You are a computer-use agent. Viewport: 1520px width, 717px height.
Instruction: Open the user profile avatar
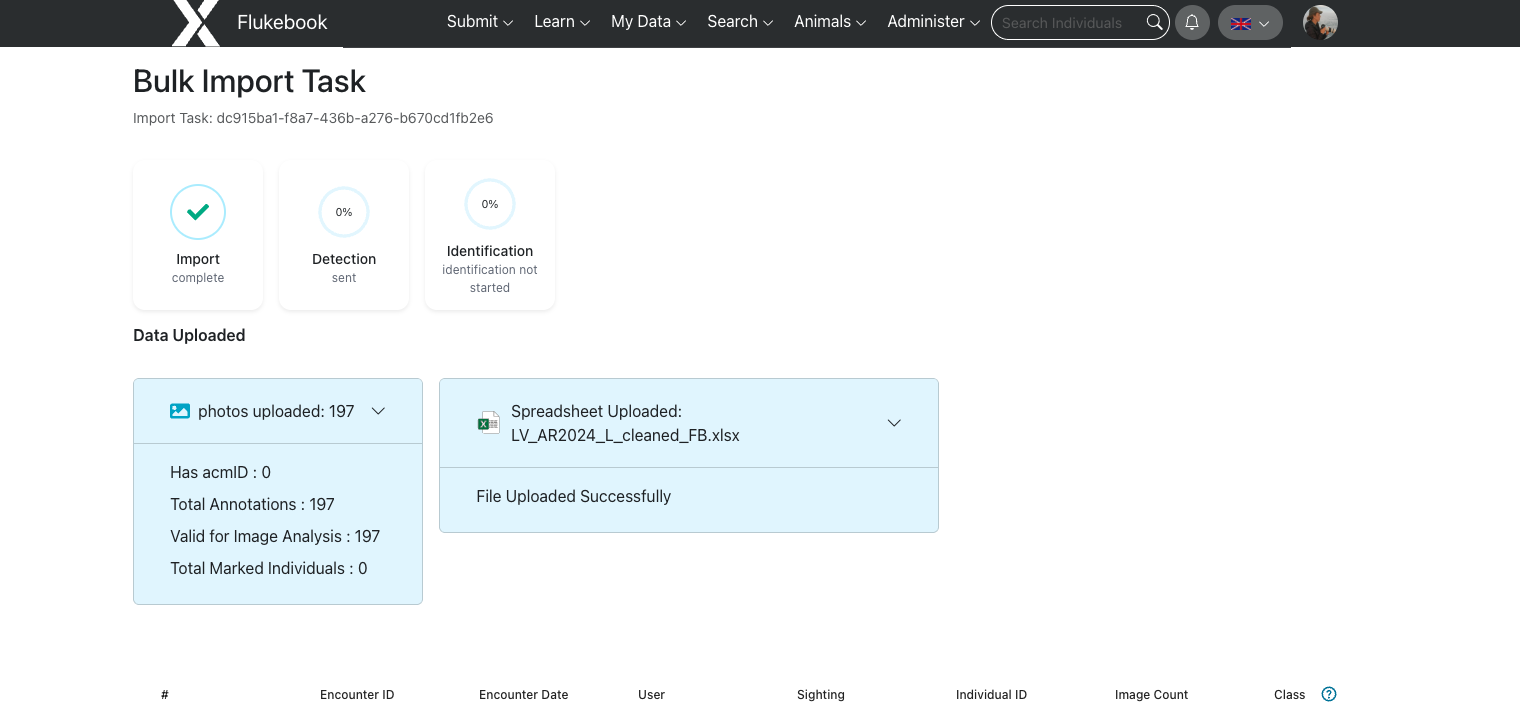1320,22
